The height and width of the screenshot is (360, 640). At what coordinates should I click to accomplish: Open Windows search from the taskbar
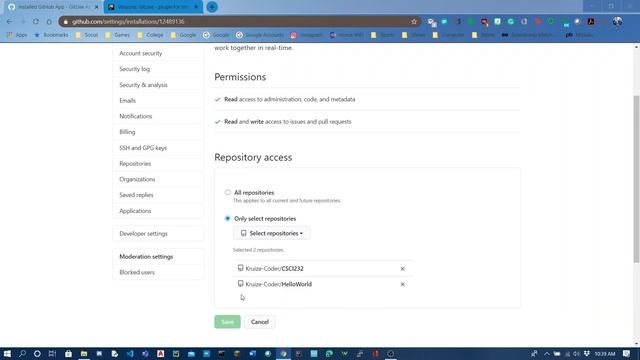[22, 353]
